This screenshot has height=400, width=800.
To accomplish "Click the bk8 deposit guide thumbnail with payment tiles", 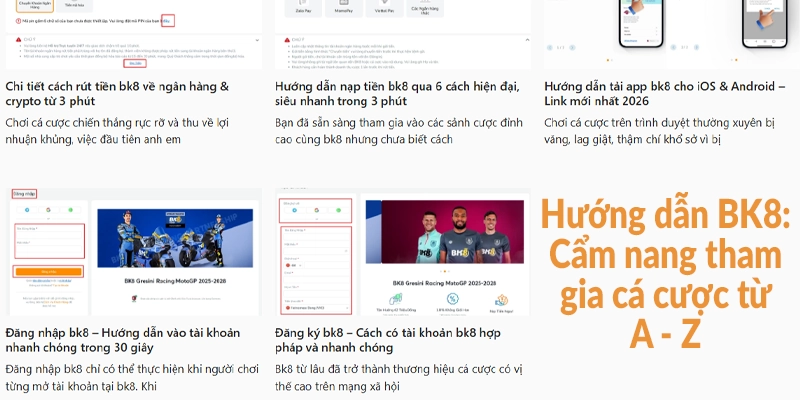I will [x=403, y=34].
